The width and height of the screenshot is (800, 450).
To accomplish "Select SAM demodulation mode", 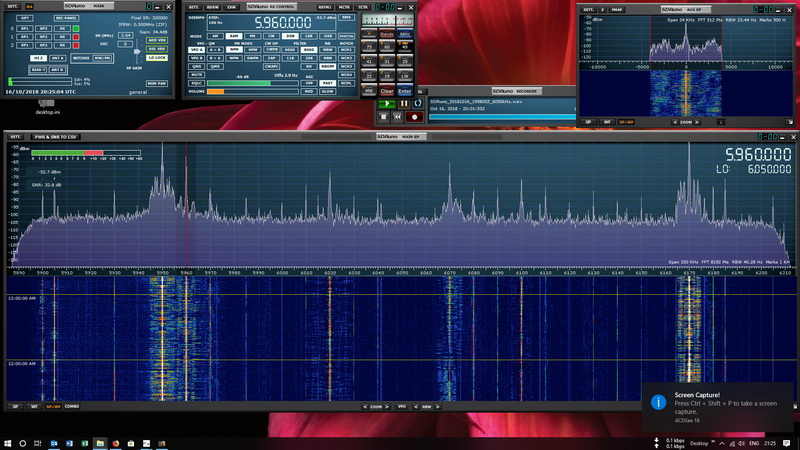I will [234, 36].
